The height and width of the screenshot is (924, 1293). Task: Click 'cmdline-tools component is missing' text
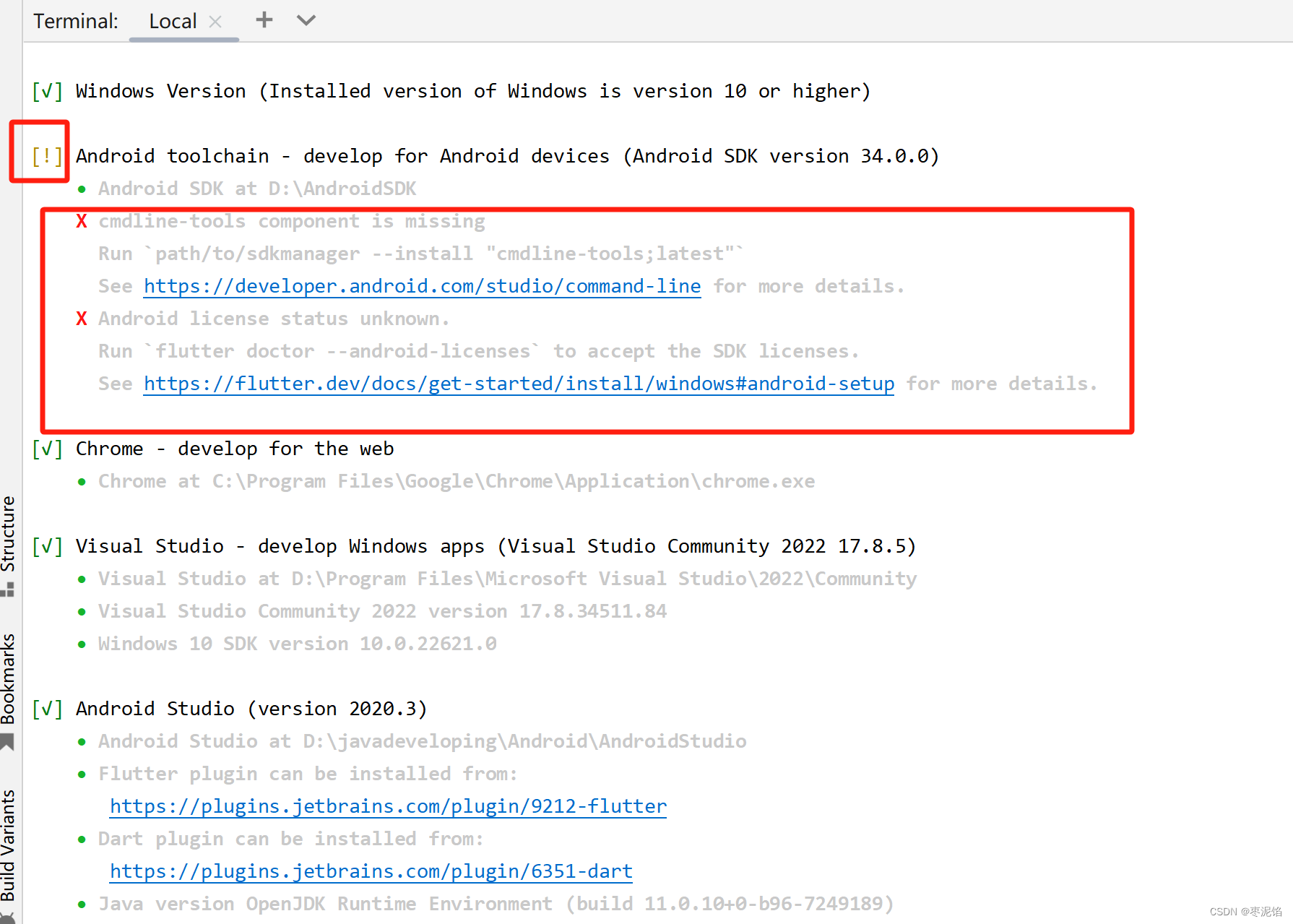point(292,221)
